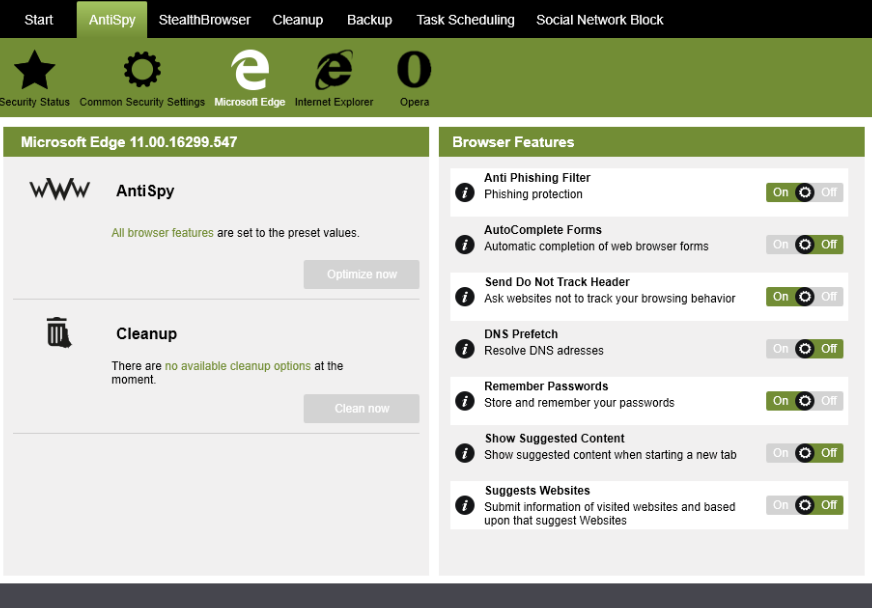
Task: Toggle the Show Suggested Content switch
Action: (804, 453)
